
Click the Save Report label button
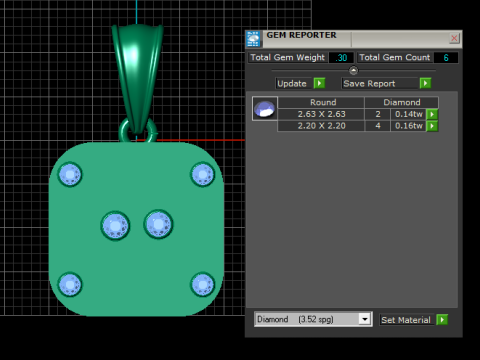pyautogui.click(x=380, y=83)
